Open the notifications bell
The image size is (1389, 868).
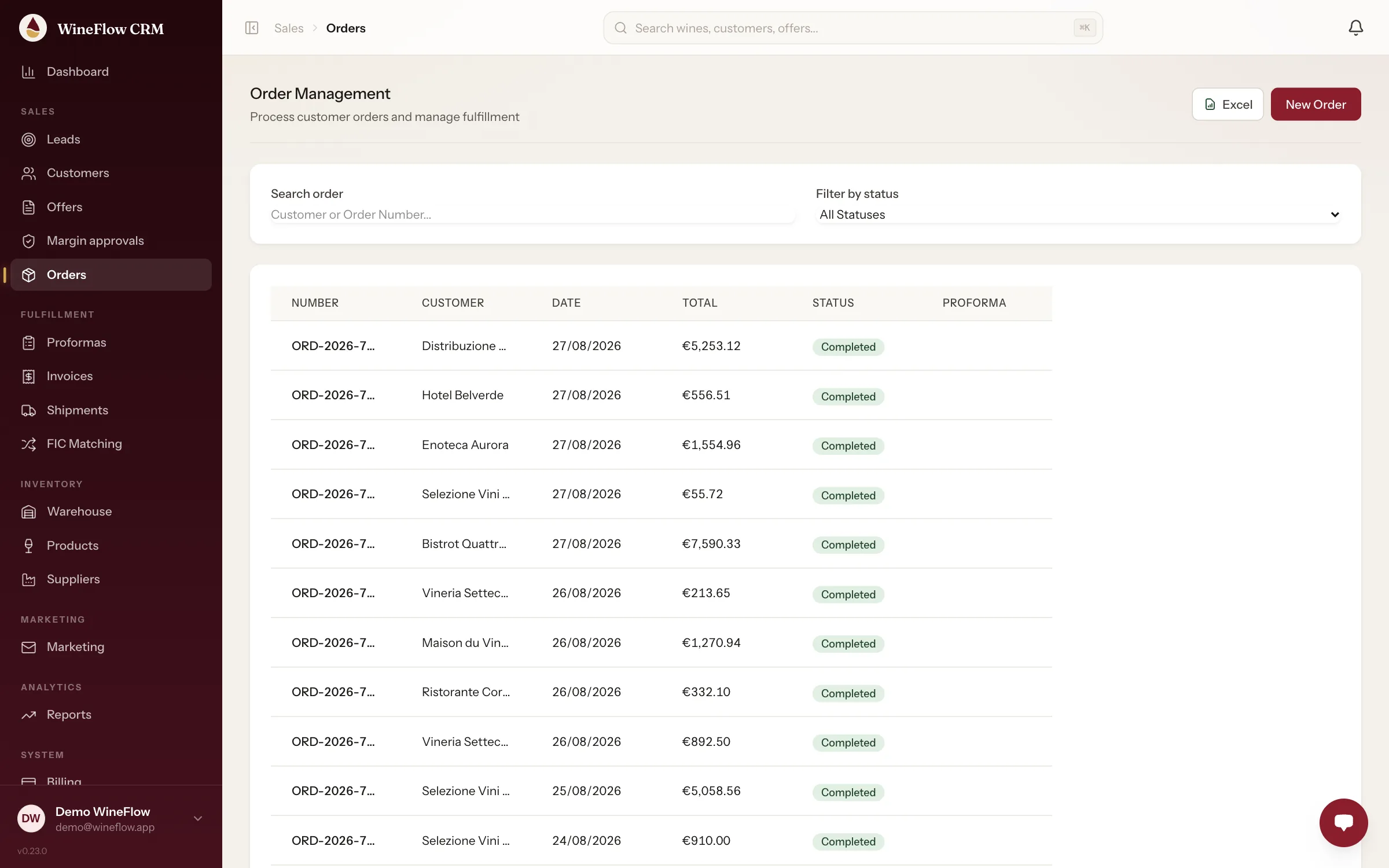click(x=1355, y=28)
